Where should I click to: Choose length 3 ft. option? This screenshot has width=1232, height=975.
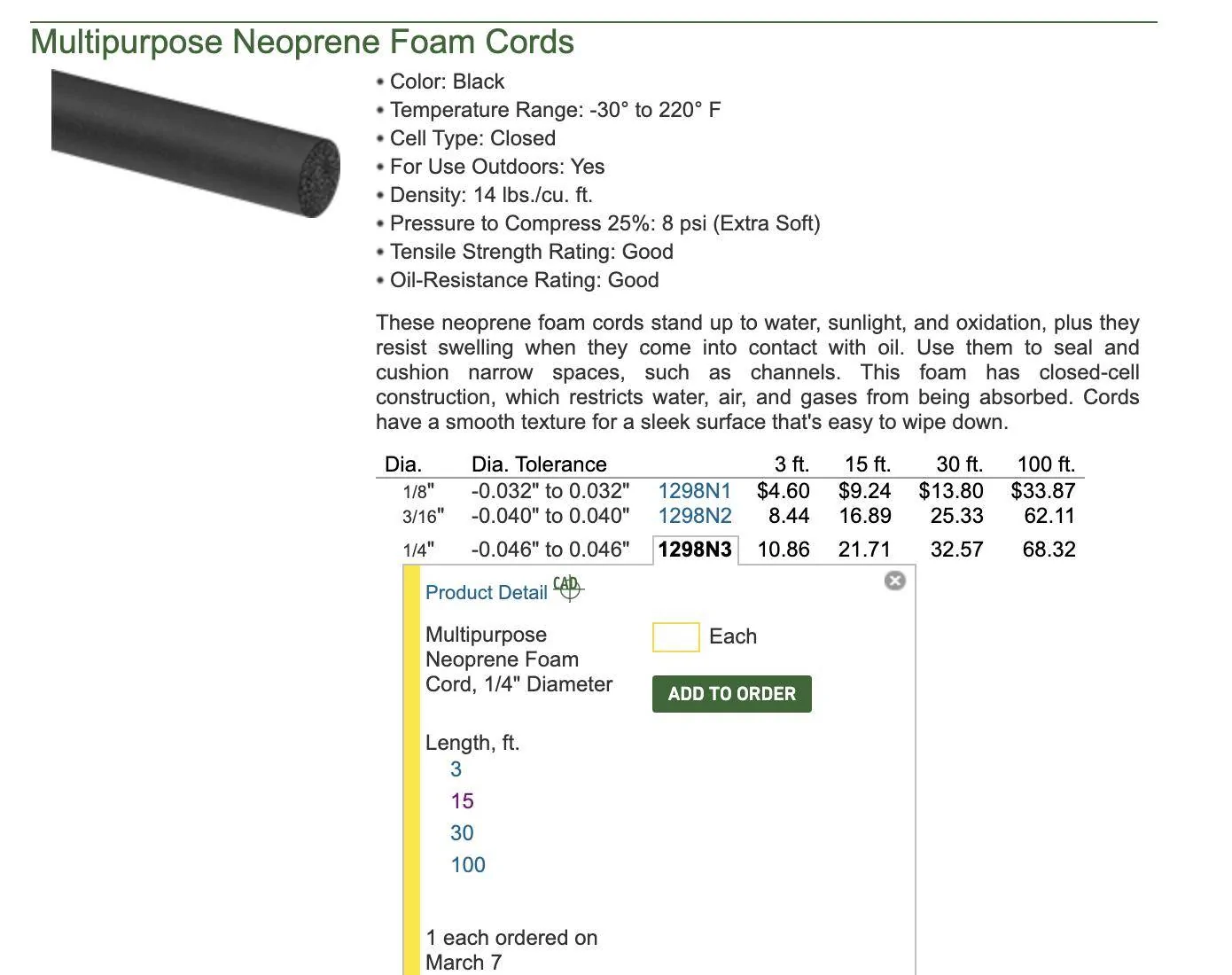(x=456, y=769)
